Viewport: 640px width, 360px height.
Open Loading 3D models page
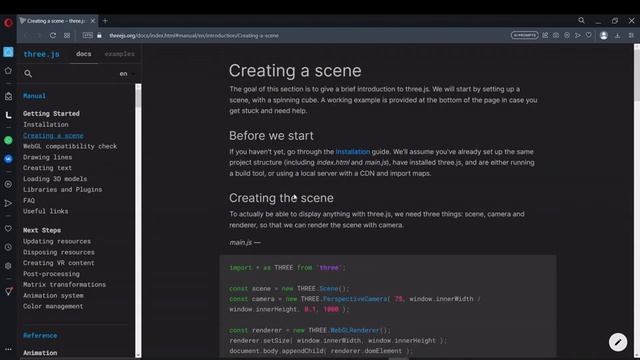(x=55, y=179)
